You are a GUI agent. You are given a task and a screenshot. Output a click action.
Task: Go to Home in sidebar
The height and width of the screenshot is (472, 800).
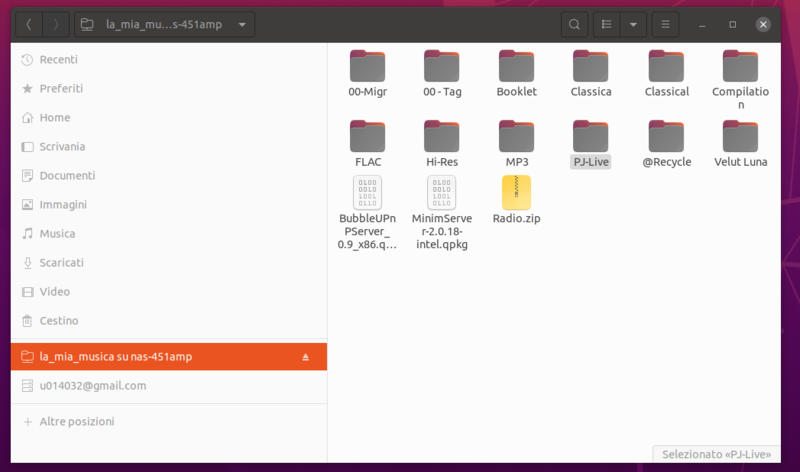54,118
